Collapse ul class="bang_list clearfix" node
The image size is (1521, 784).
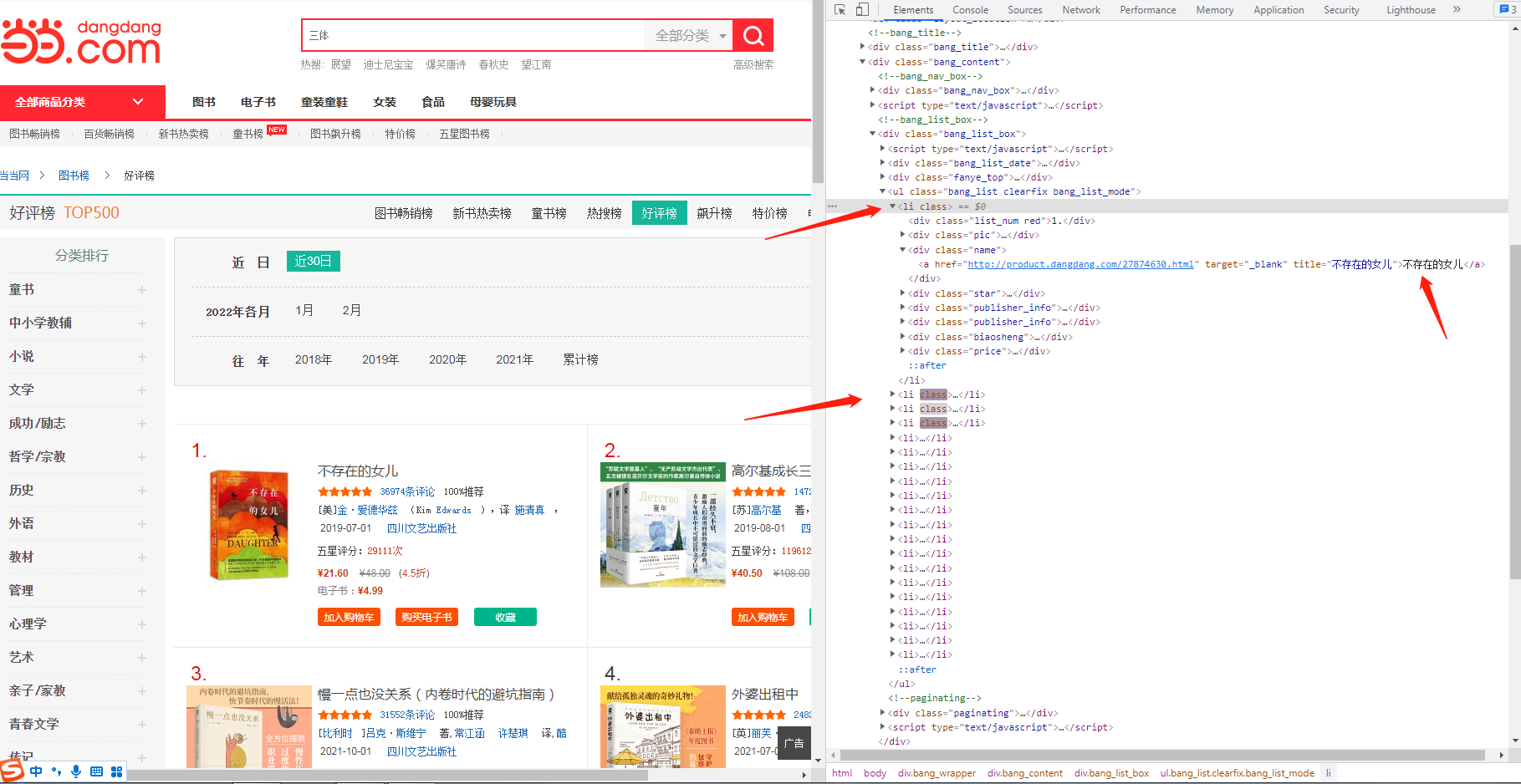tap(882, 191)
